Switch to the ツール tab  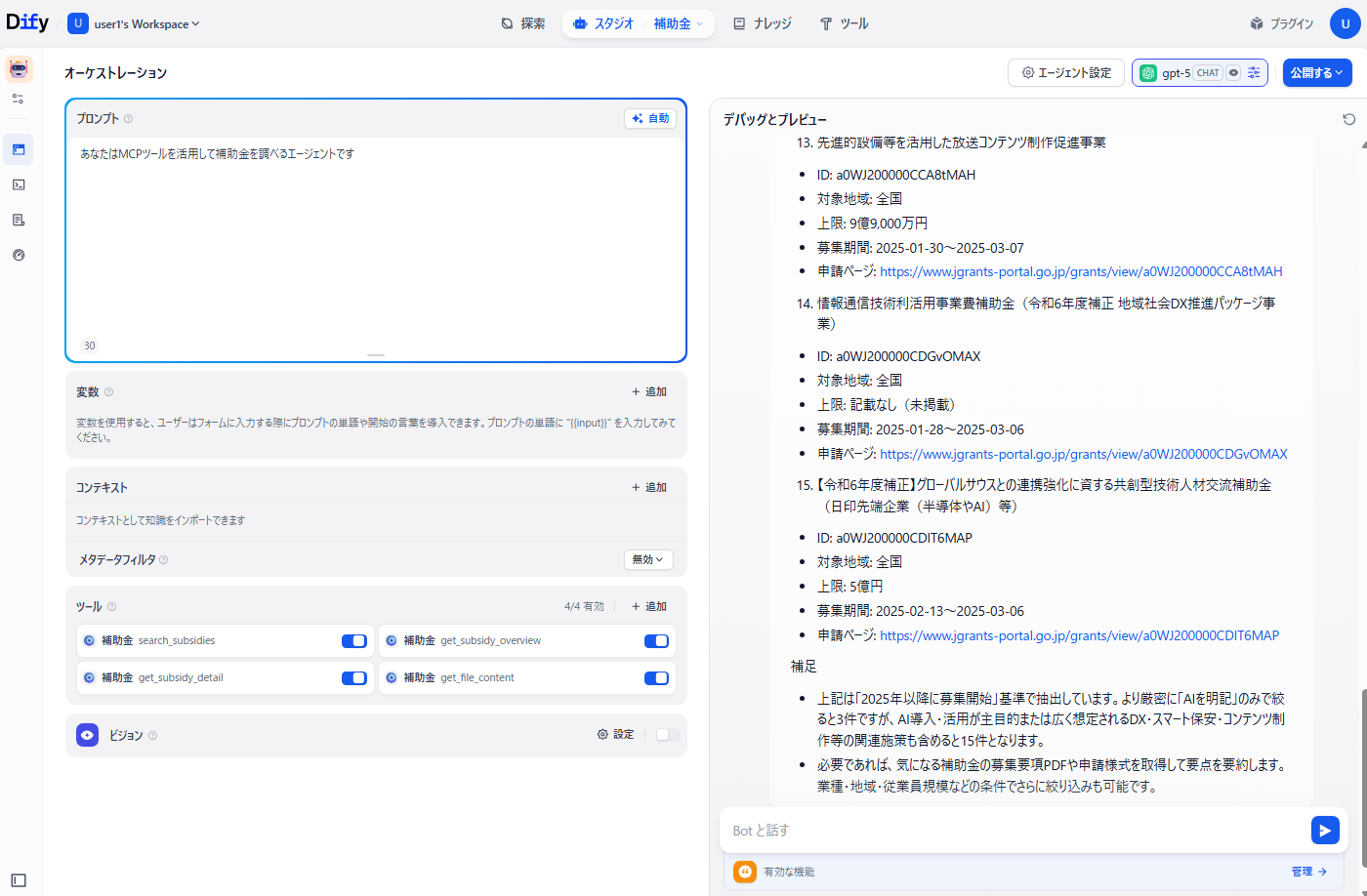pos(844,23)
